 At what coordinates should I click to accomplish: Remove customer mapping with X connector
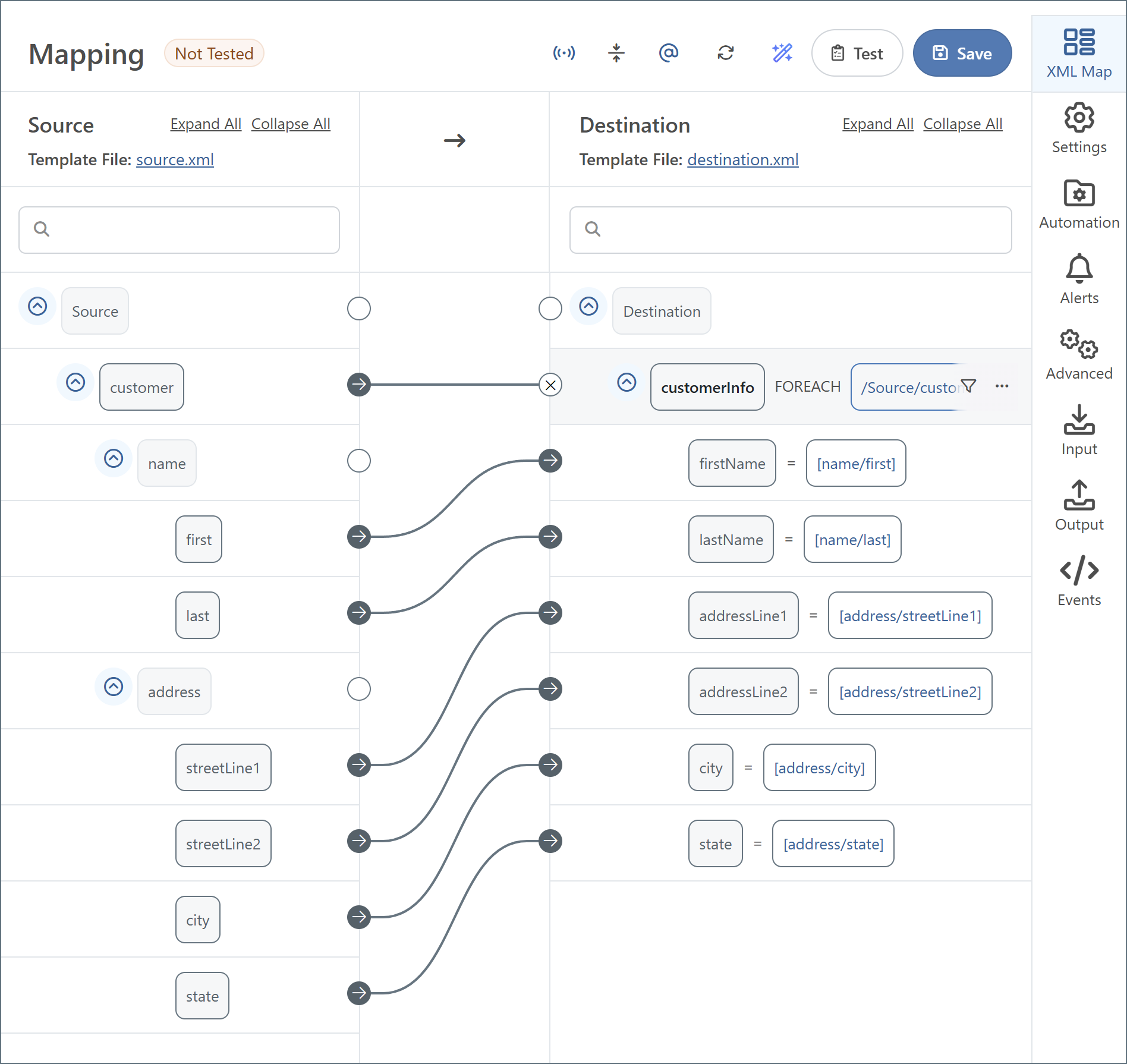pos(550,385)
